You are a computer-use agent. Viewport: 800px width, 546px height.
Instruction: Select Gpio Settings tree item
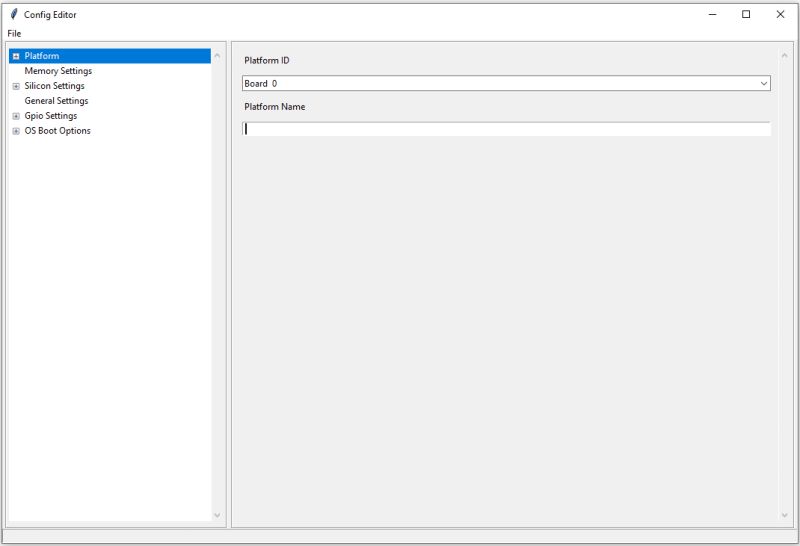click(51, 116)
